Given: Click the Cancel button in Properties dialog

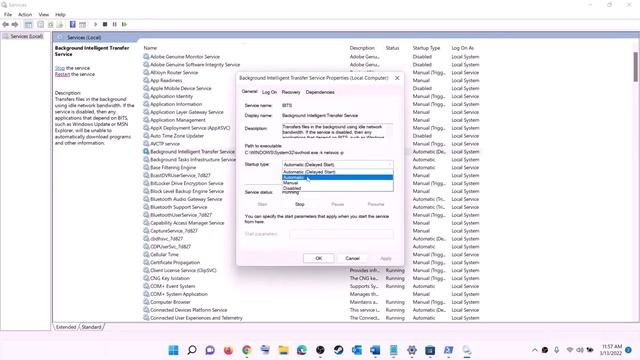Looking at the screenshot, I should (352, 258).
